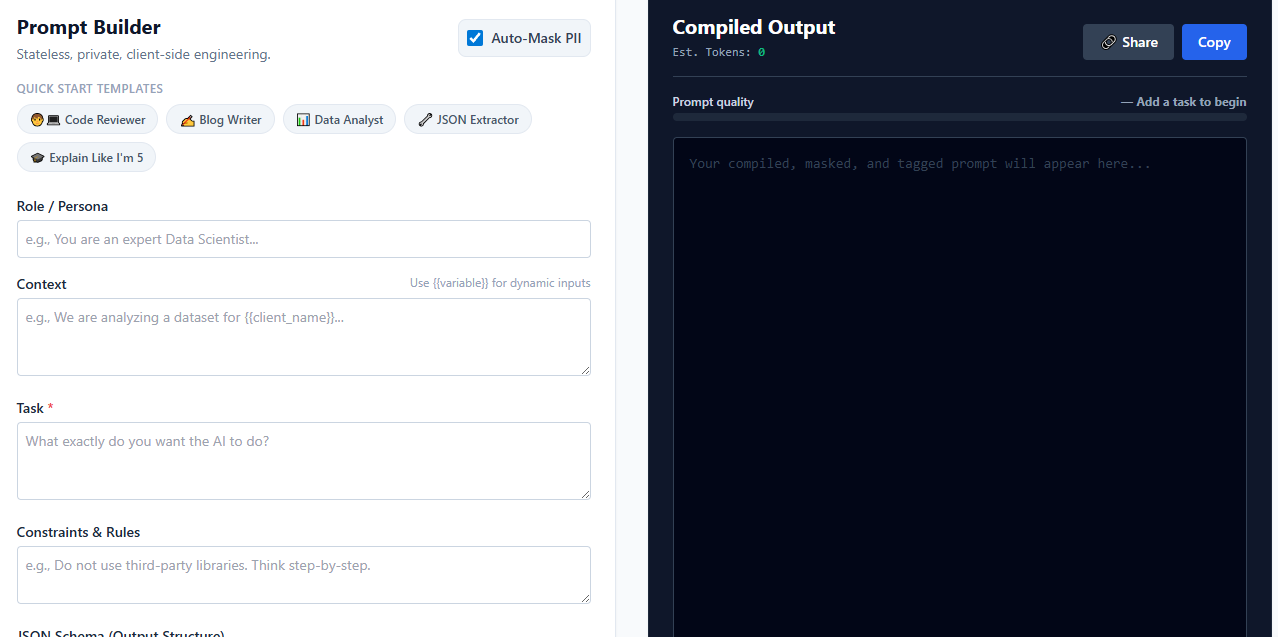This screenshot has height=637, width=1278.
Task: Toggle the Auto-Mask PII checkbox
Action: 475,39
